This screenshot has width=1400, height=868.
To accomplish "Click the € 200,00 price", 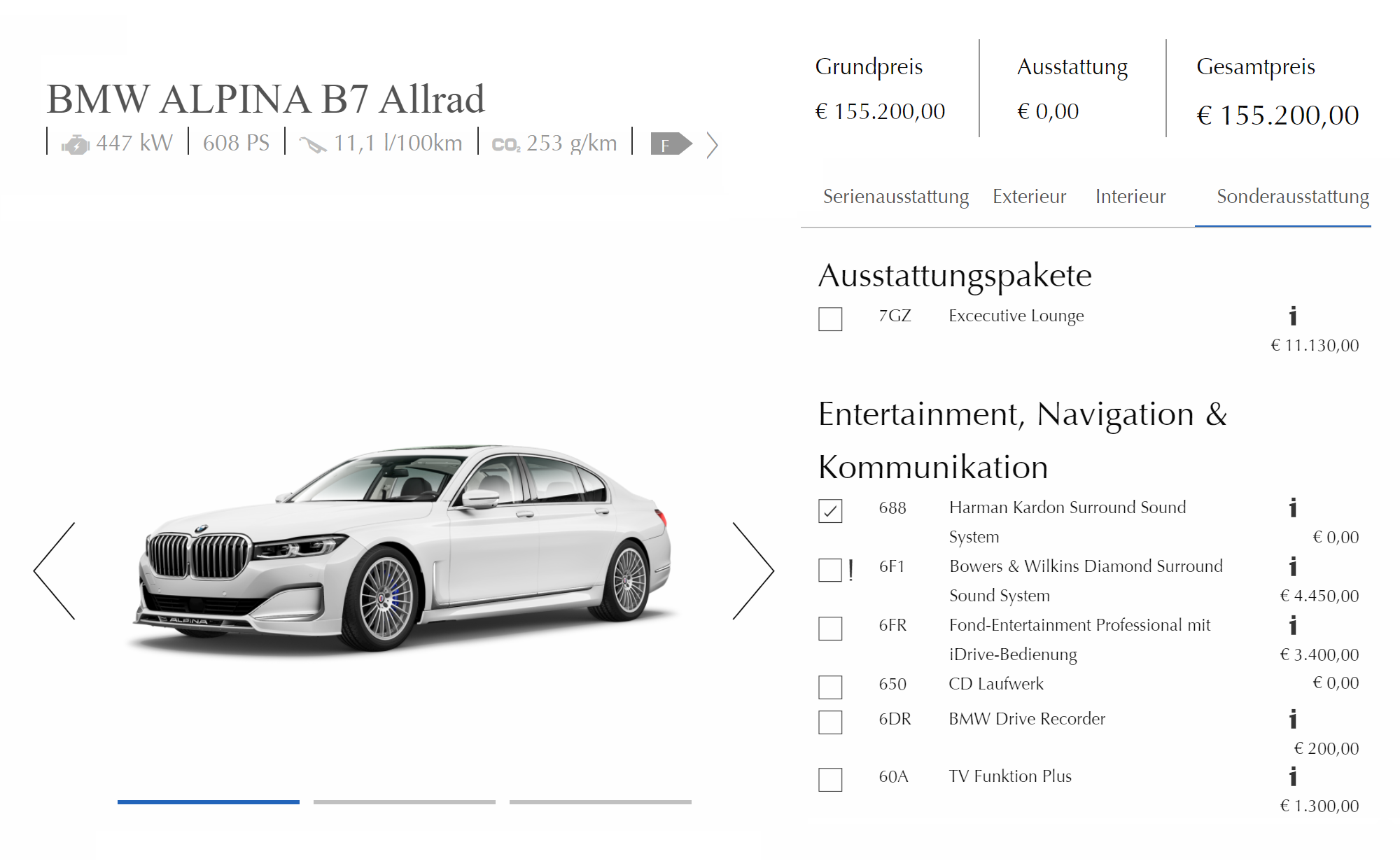I will (x=1326, y=748).
